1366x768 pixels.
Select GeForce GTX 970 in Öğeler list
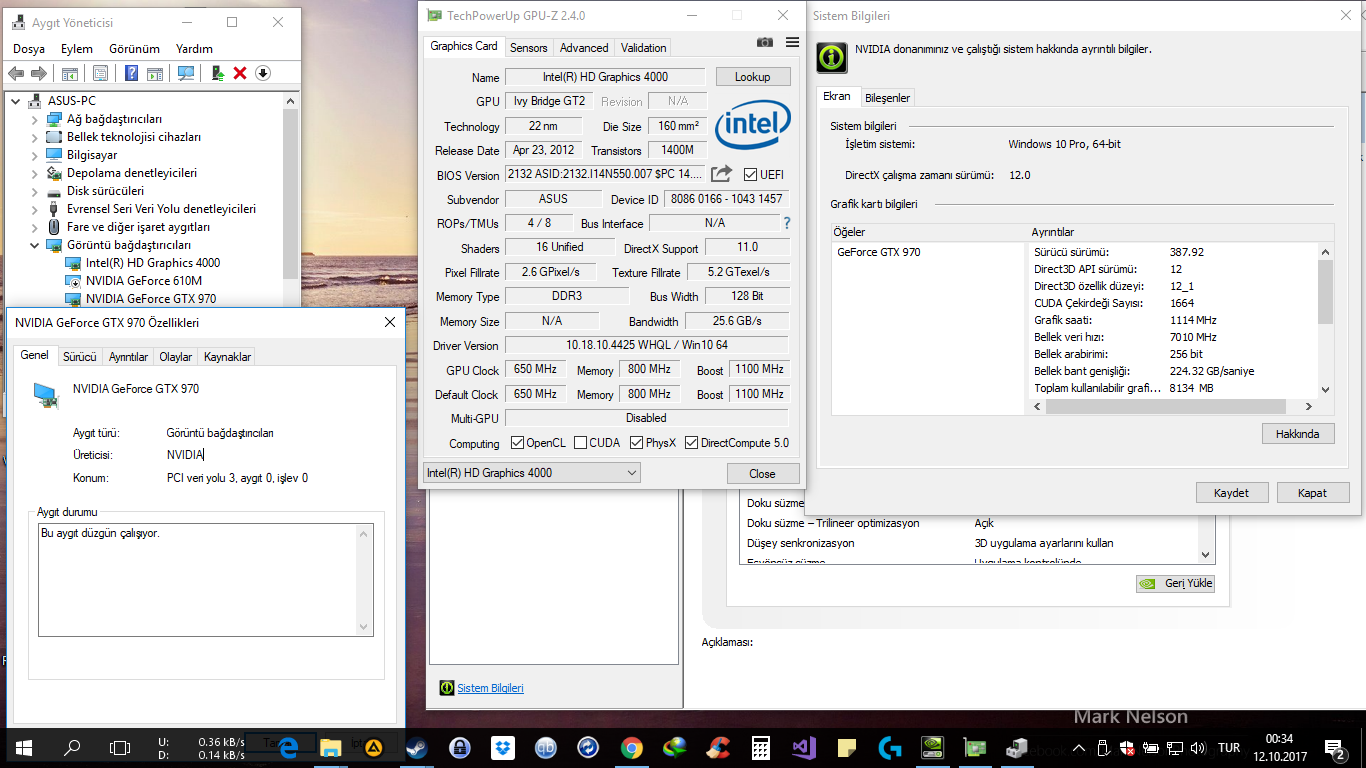click(878, 252)
